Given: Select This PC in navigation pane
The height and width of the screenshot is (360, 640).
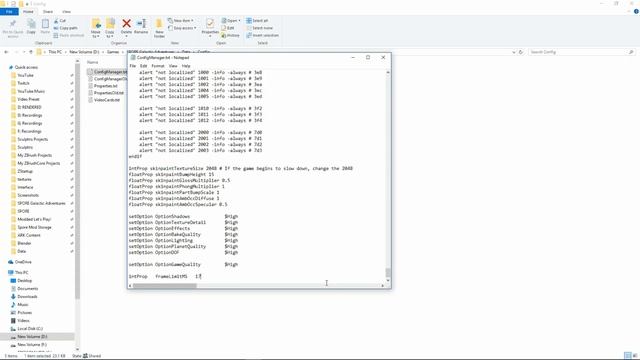Looking at the screenshot, I should (x=21, y=272).
